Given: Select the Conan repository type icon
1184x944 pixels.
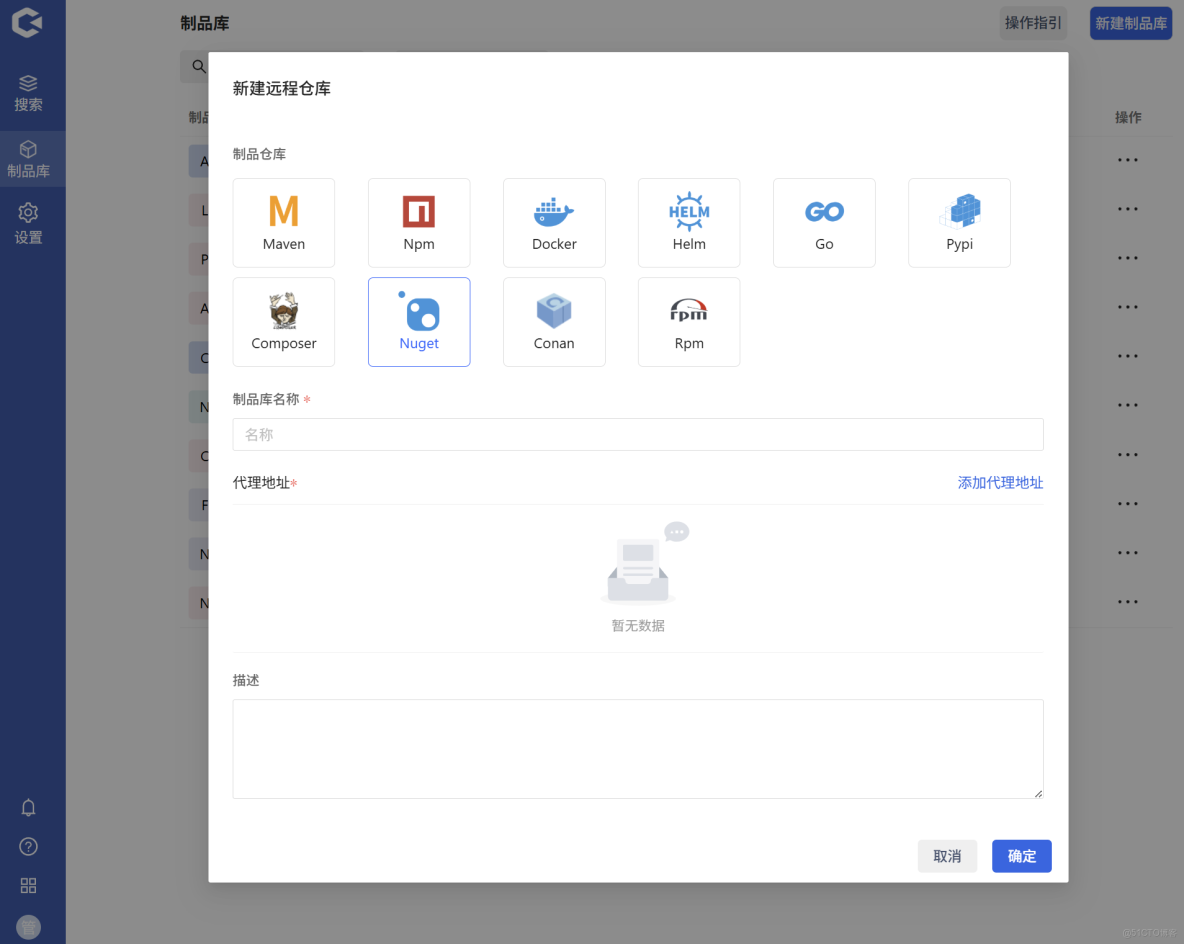Looking at the screenshot, I should 554,321.
